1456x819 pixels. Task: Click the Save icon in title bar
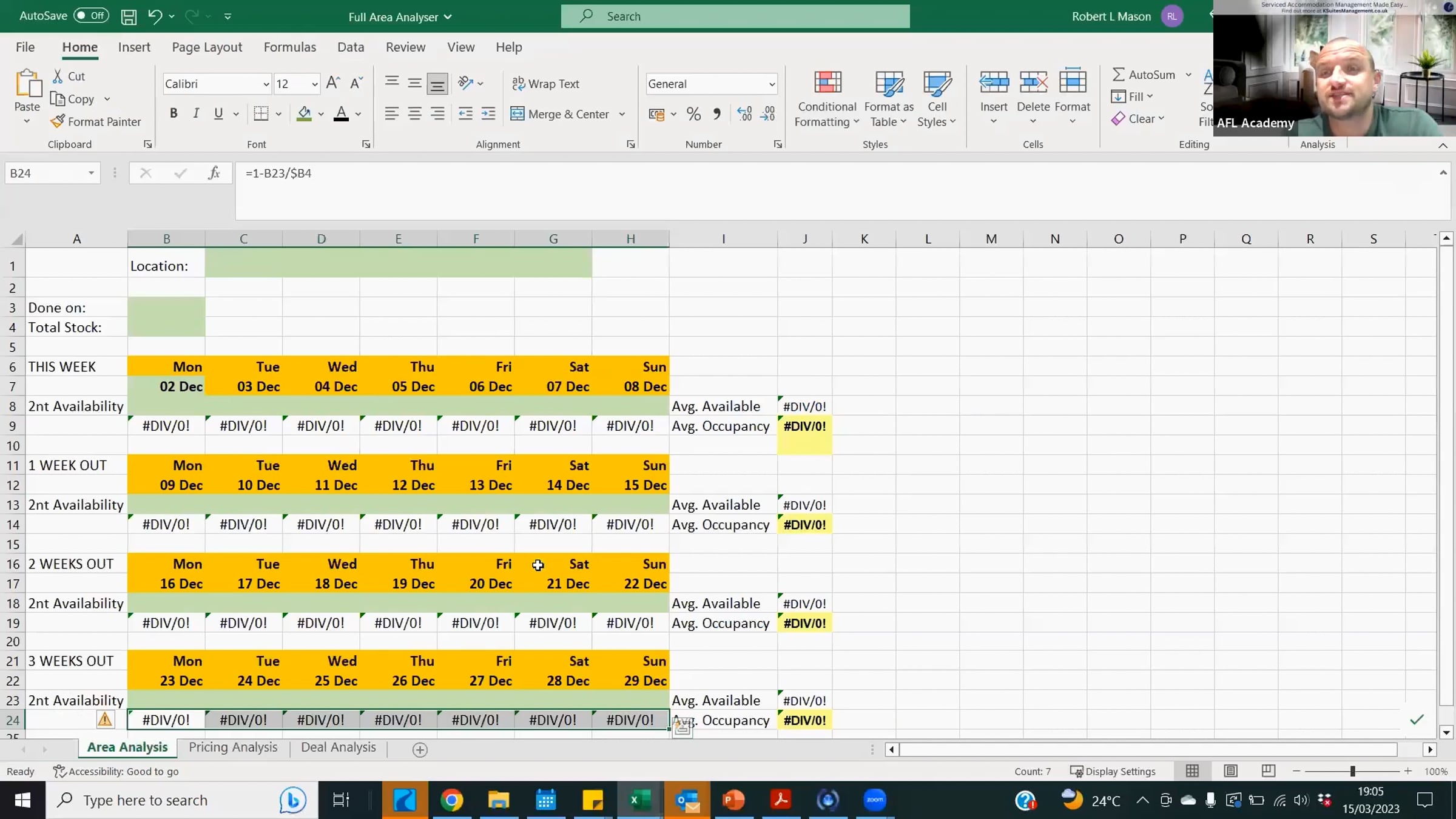pos(129,16)
